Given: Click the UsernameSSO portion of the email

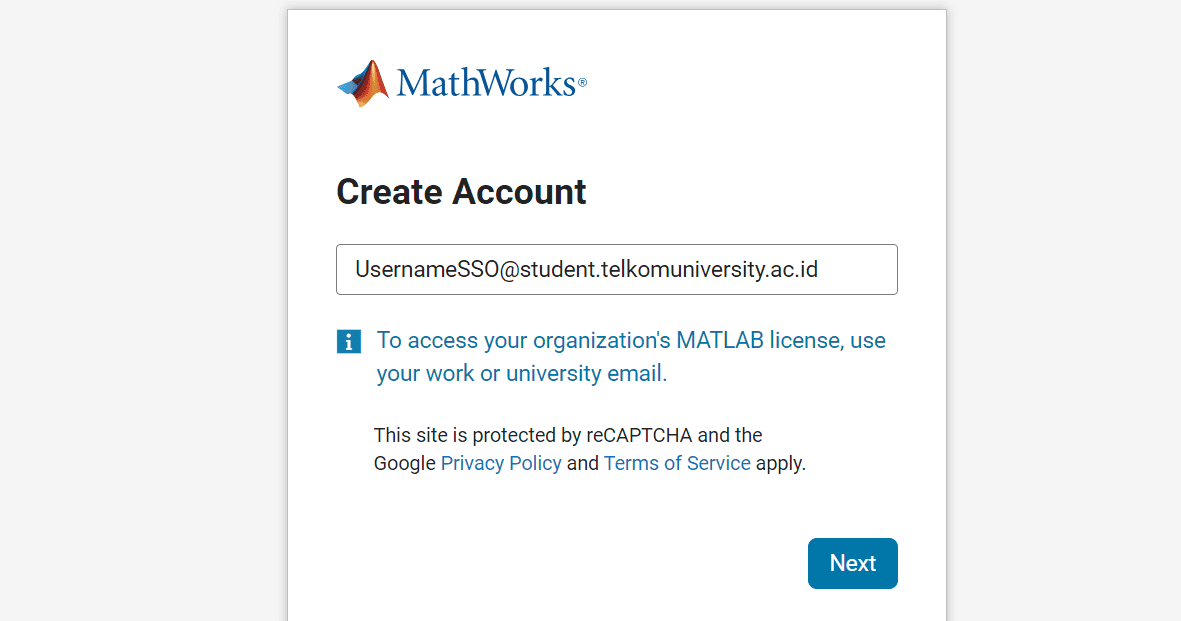Looking at the screenshot, I should [427, 269].
